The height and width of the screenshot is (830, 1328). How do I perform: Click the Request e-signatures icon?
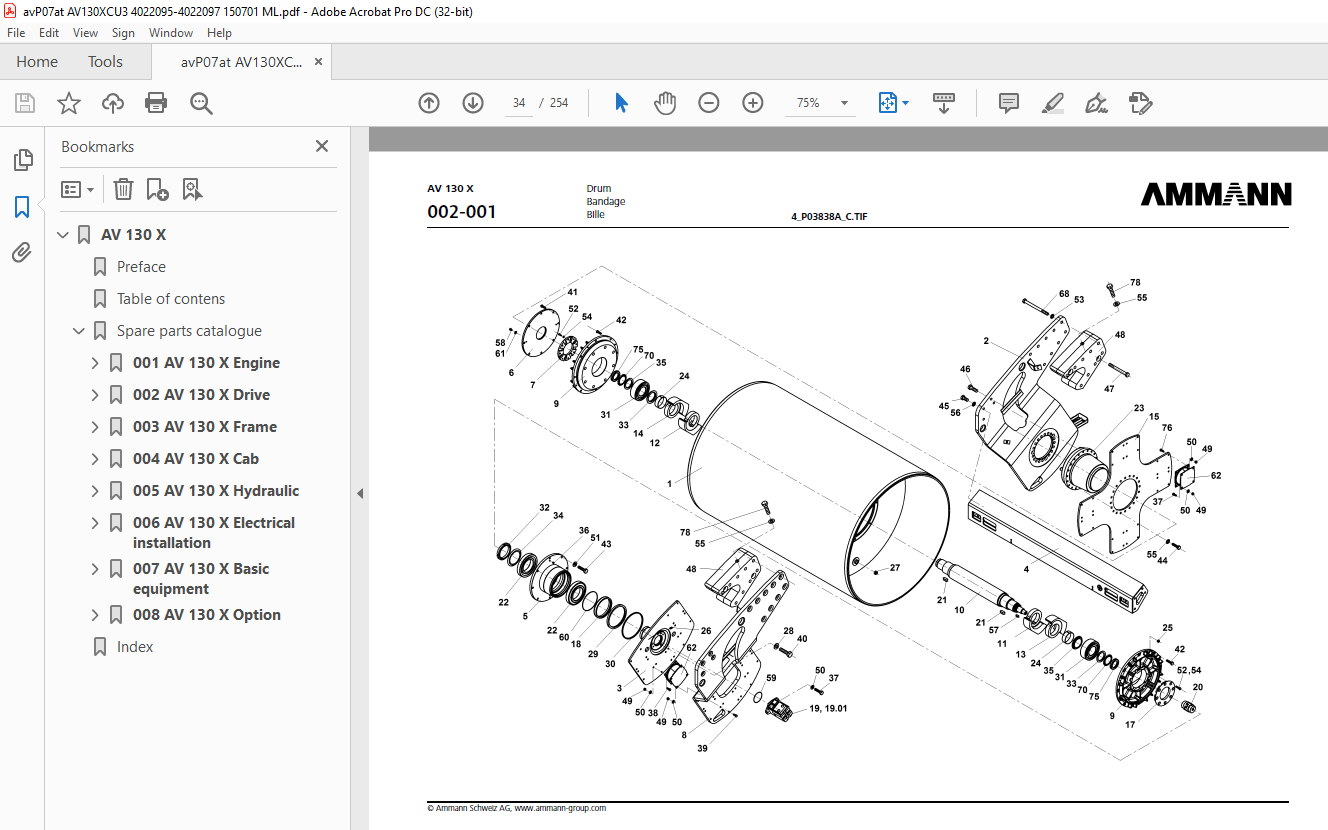tap(1140, 103)
